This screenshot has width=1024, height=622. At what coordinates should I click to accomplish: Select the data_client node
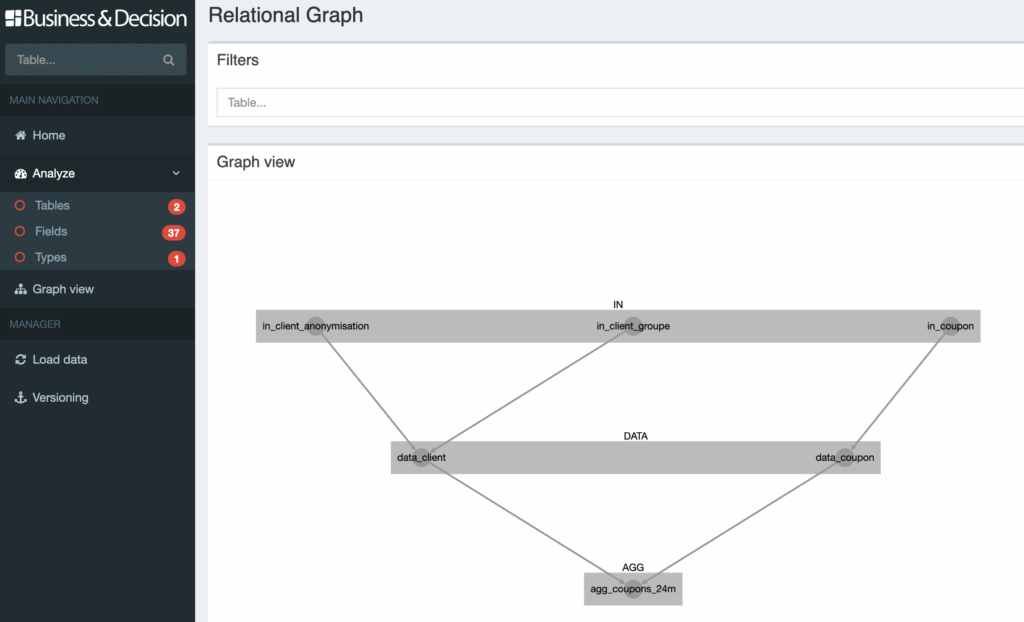tap(421, 457)
